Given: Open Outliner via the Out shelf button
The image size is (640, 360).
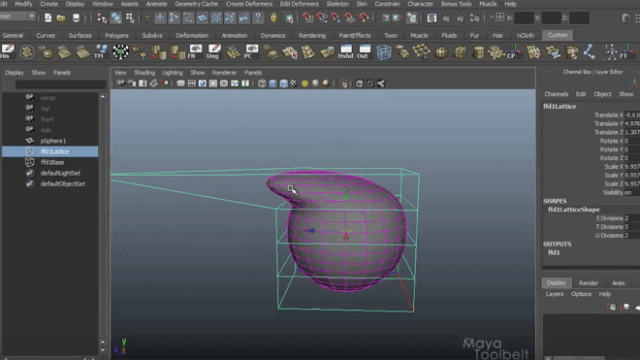Looking at the screenshot, I should [363, 52].
